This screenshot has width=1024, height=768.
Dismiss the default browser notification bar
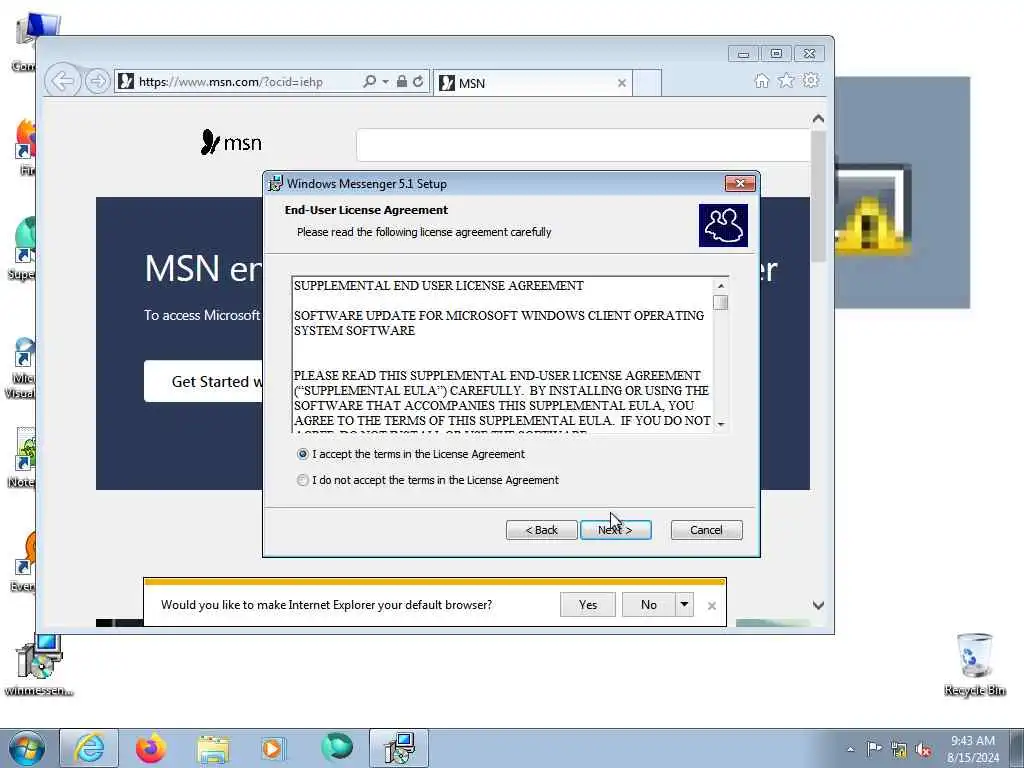pyautogui.click(x=712, y=606)
